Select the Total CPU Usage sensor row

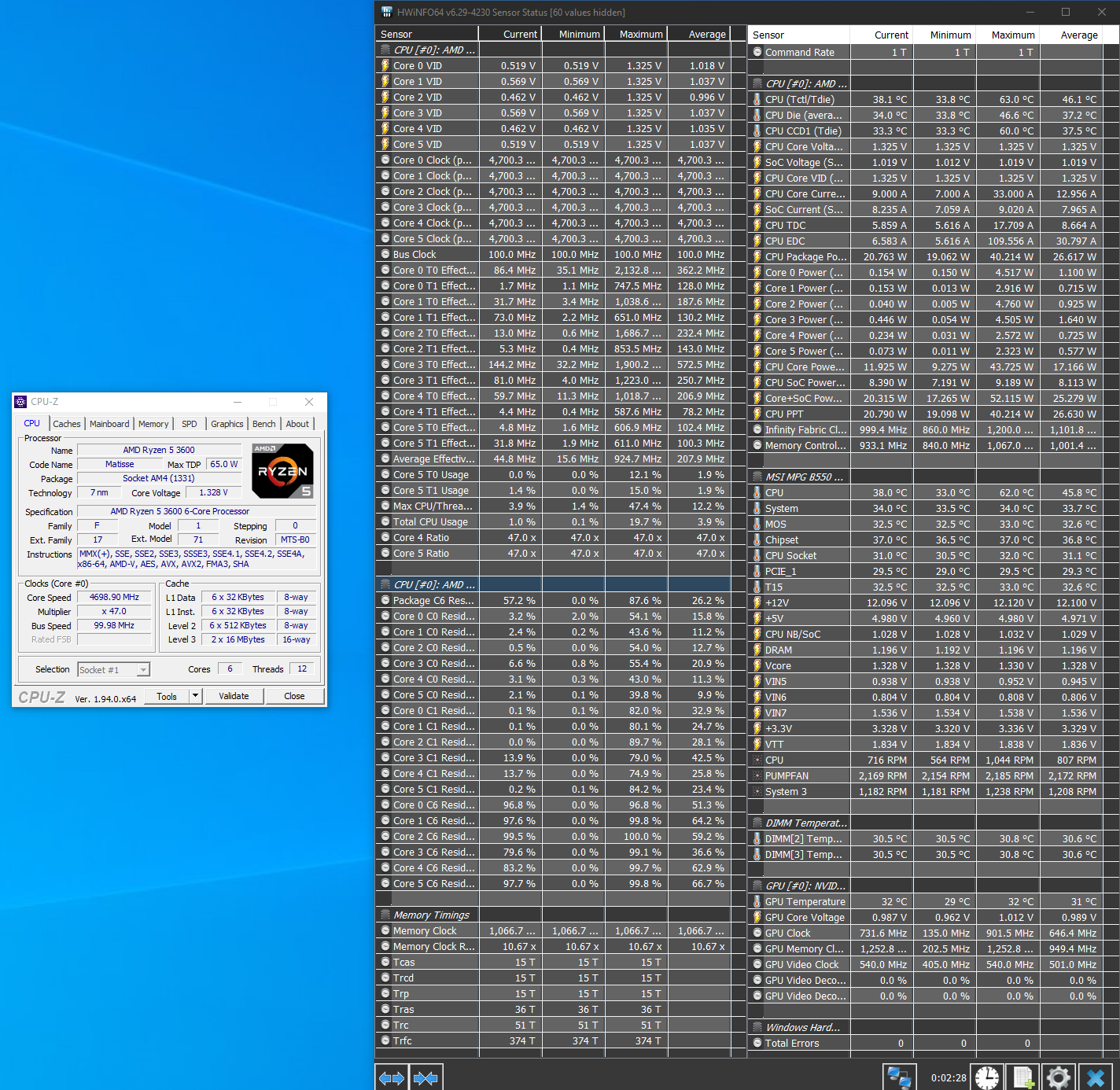430,522
